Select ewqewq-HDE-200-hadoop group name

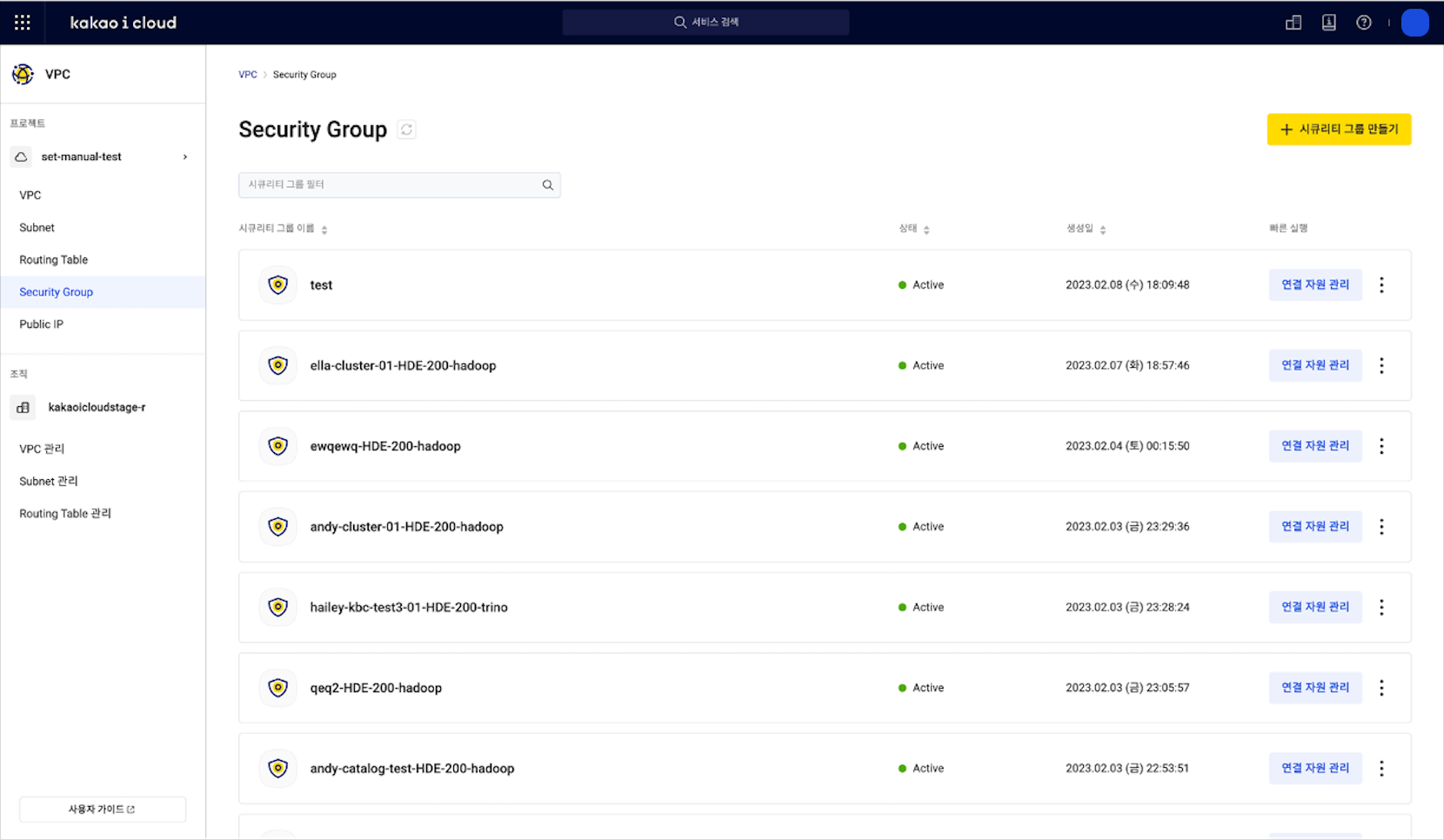click(x=385, y=446)
